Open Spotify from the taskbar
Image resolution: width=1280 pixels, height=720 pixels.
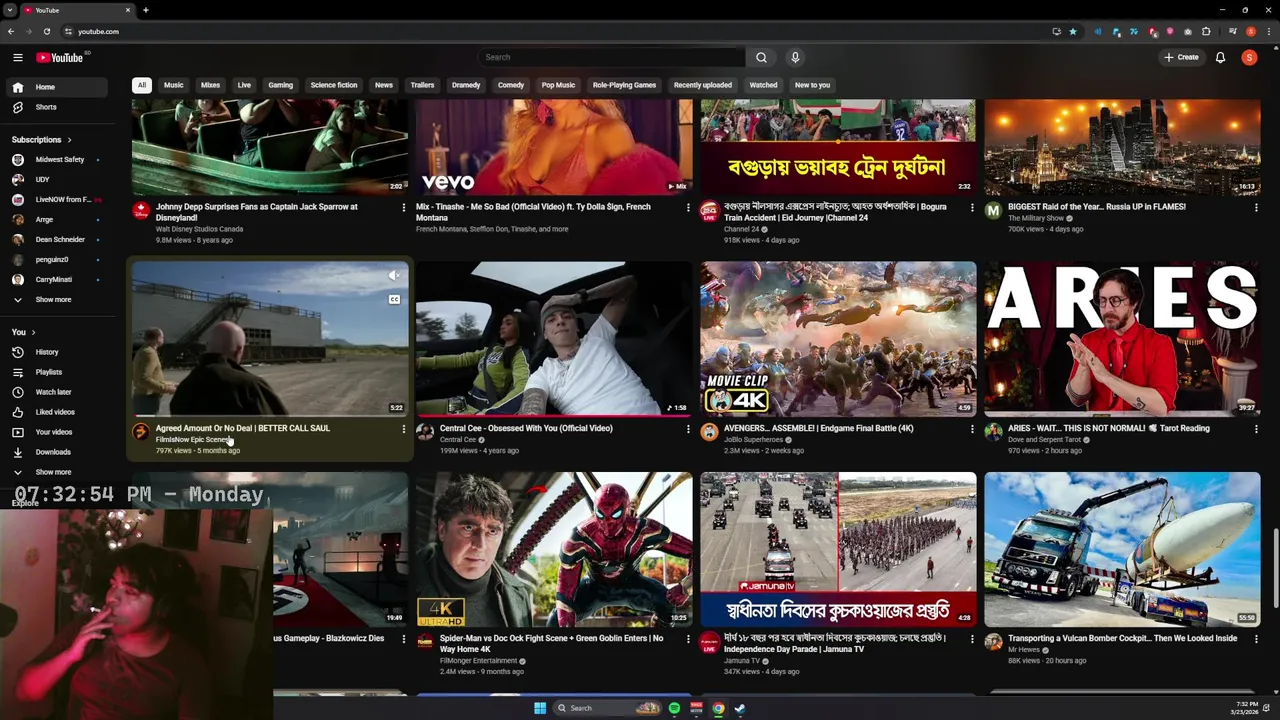tap(674, 708)
